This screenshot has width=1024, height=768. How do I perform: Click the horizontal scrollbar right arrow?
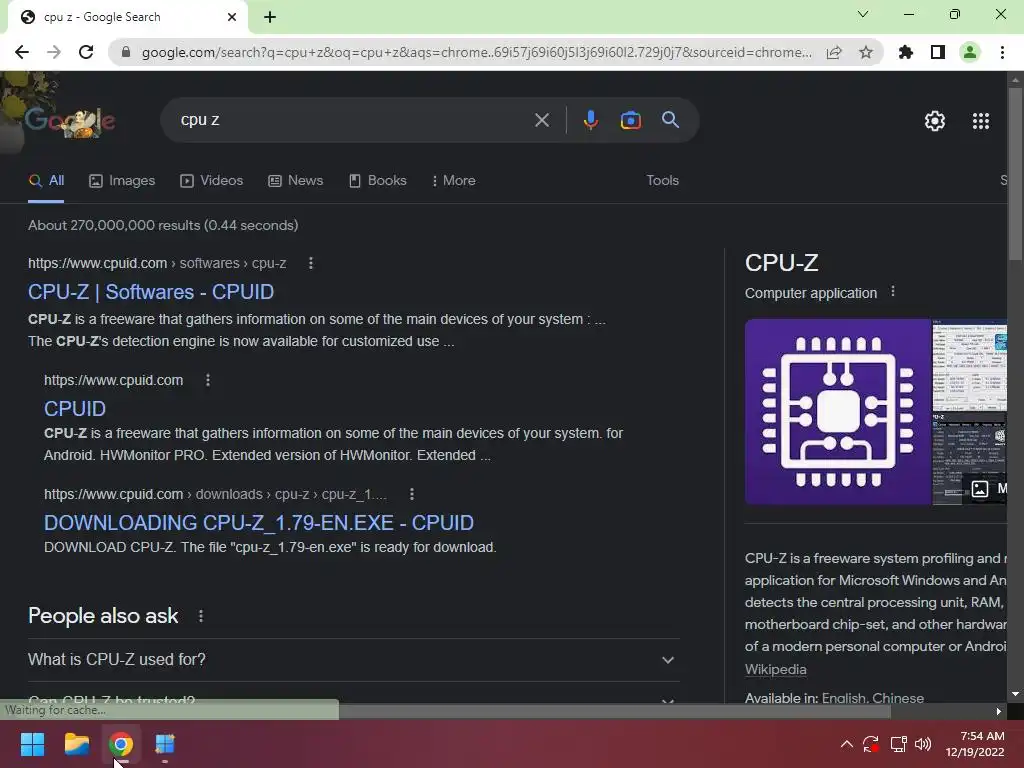(x=999, y=711)
